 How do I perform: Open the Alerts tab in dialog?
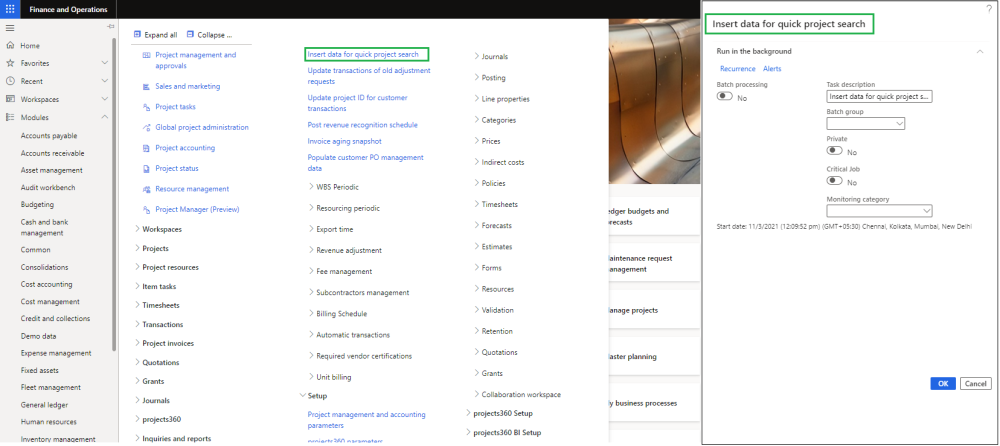tap(772, 69)
